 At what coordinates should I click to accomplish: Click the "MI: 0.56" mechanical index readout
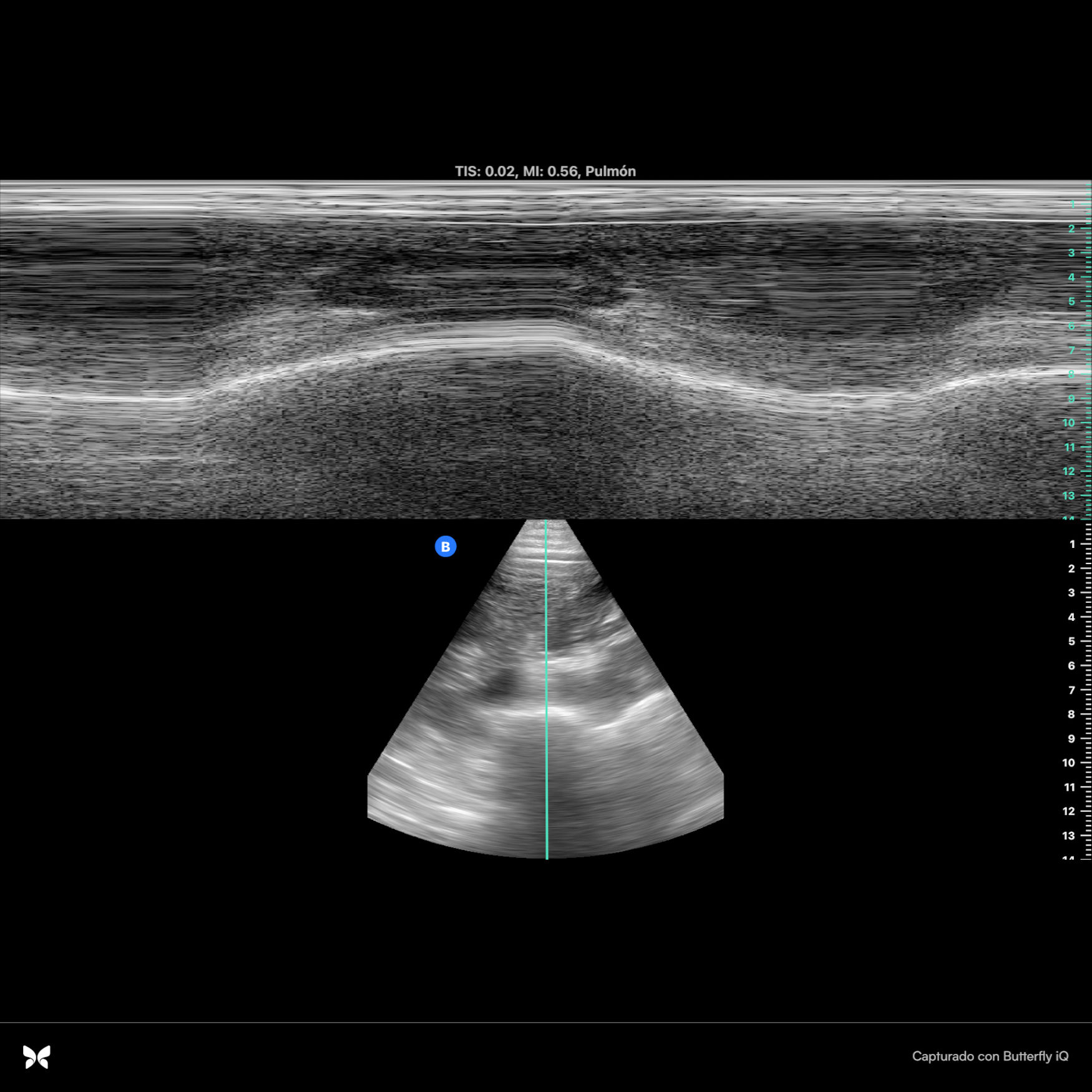(550, 172)
